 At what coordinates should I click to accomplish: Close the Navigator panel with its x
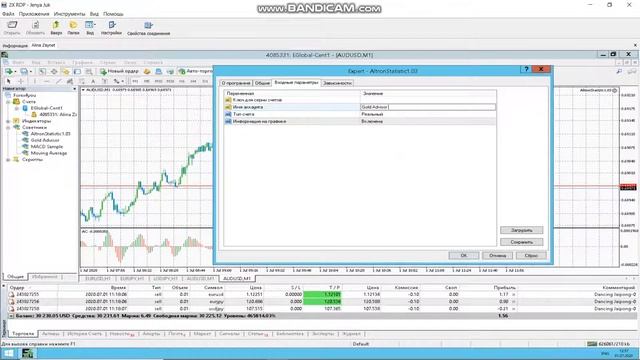[x=75, y=89]
